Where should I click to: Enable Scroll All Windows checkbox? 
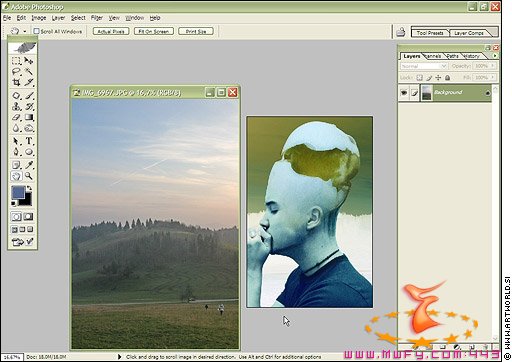point(36,31)
